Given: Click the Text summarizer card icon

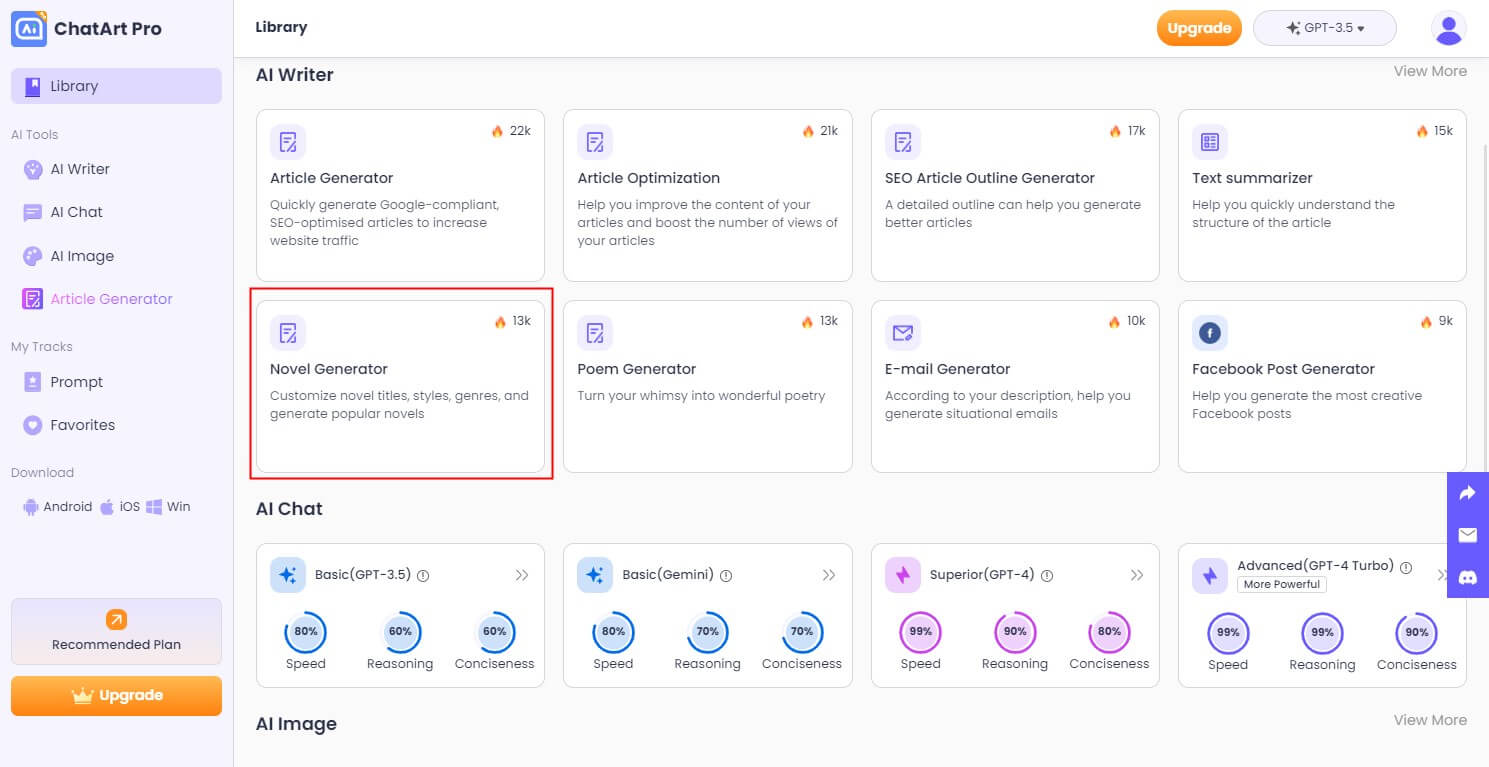Looking at the screenshot, I should point(1210,142).
